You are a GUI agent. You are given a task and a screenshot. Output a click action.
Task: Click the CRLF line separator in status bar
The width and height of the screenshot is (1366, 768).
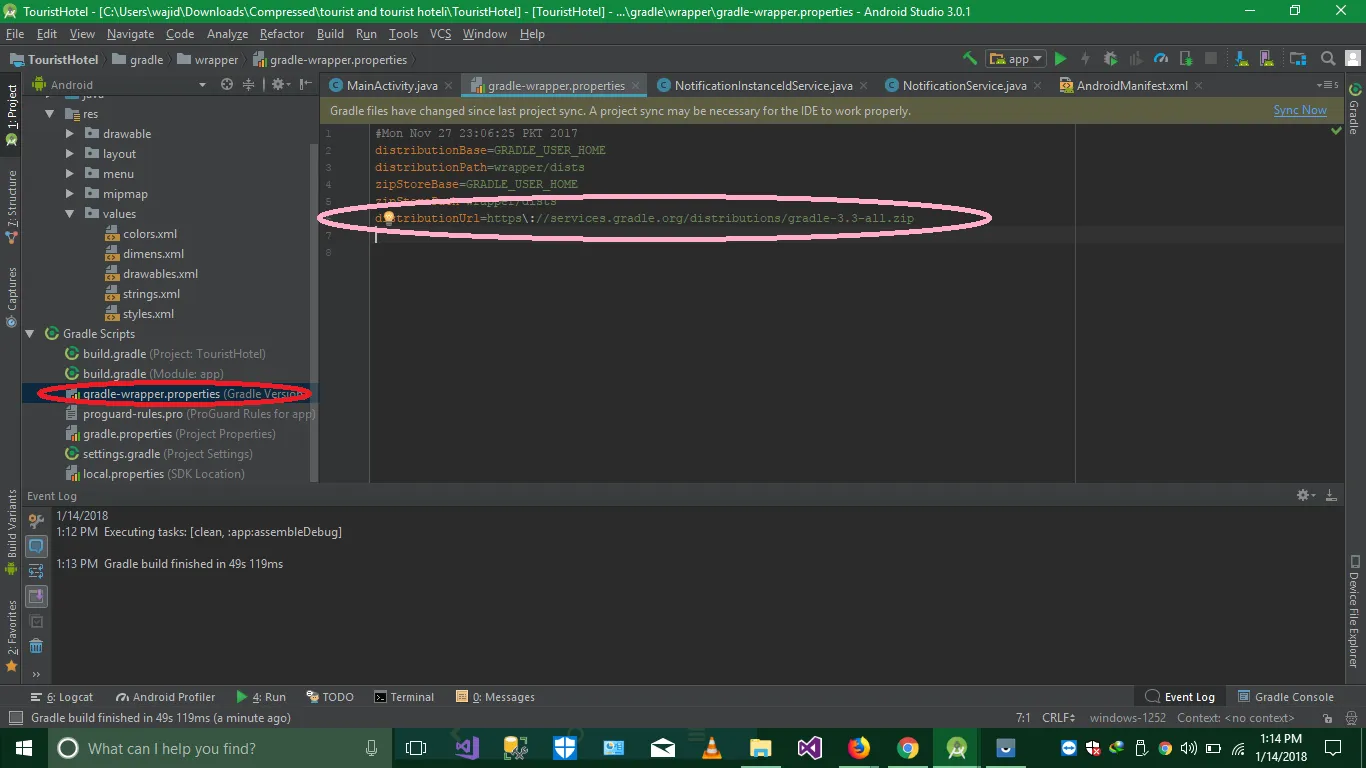(x=1058, y=718)
